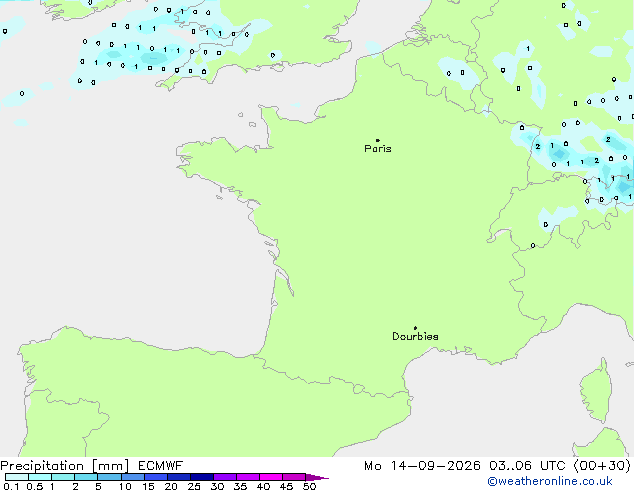Image resolution: width=634 pixels, height=490 pixels.
Task: Click the (00+30) forecast offset label
Action: click(602, 466)
